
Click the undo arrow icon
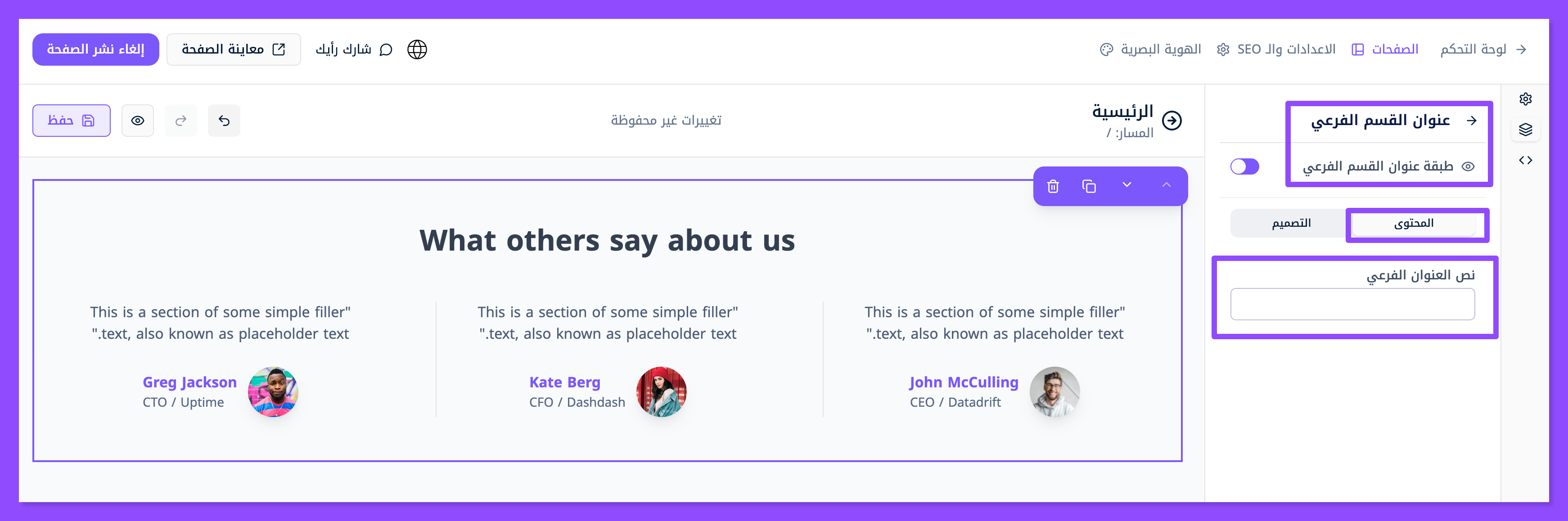pyautogui.click(x=224, y=121)
